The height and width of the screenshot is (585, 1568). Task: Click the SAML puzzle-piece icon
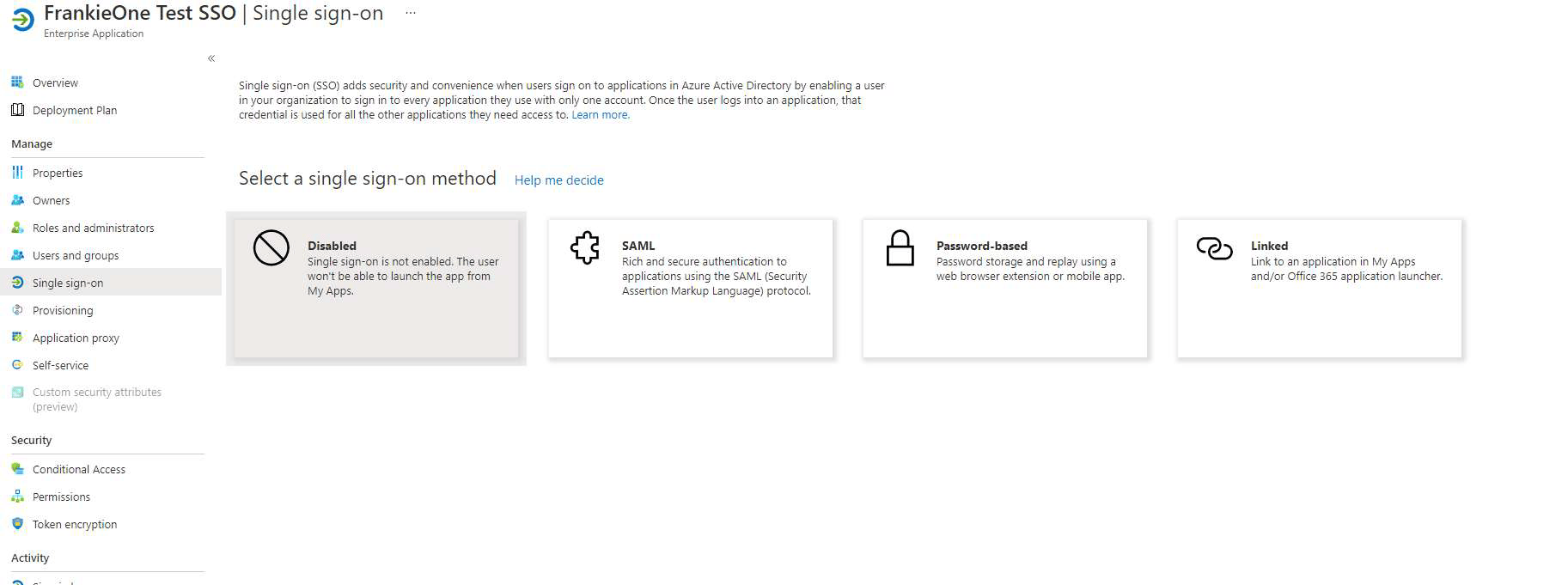584,248
